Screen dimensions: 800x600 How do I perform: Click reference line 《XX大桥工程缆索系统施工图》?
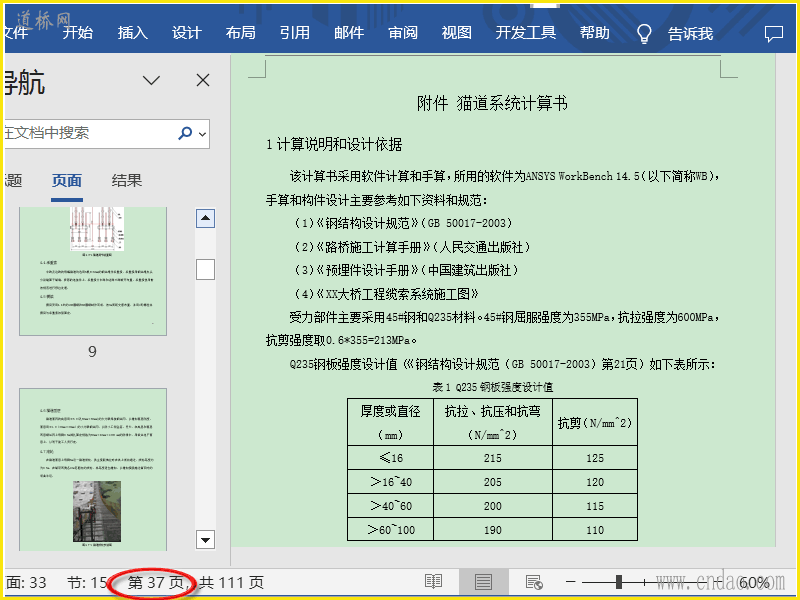[386, 294]
